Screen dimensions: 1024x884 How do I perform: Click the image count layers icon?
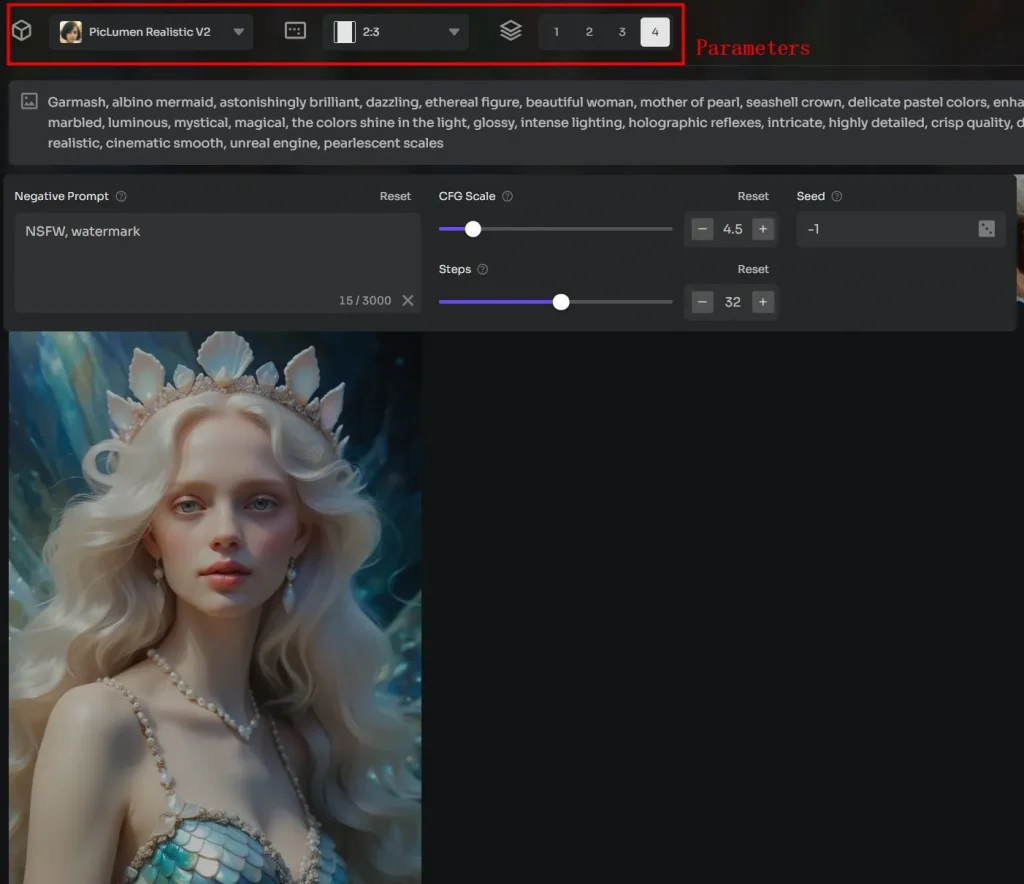(x=511, y=32)
